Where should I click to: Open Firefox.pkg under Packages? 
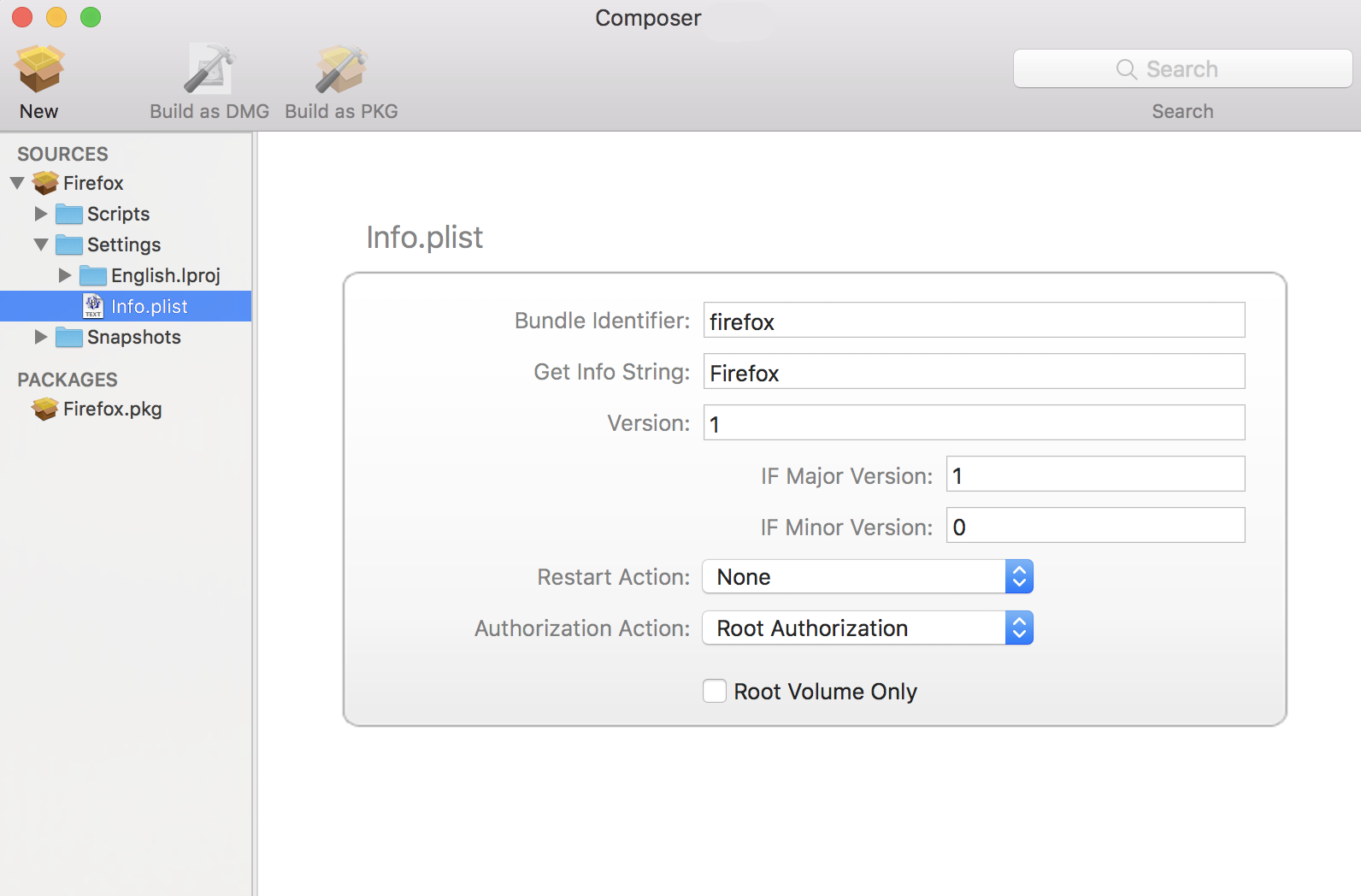pyautogui.click(x=112, y=410)
